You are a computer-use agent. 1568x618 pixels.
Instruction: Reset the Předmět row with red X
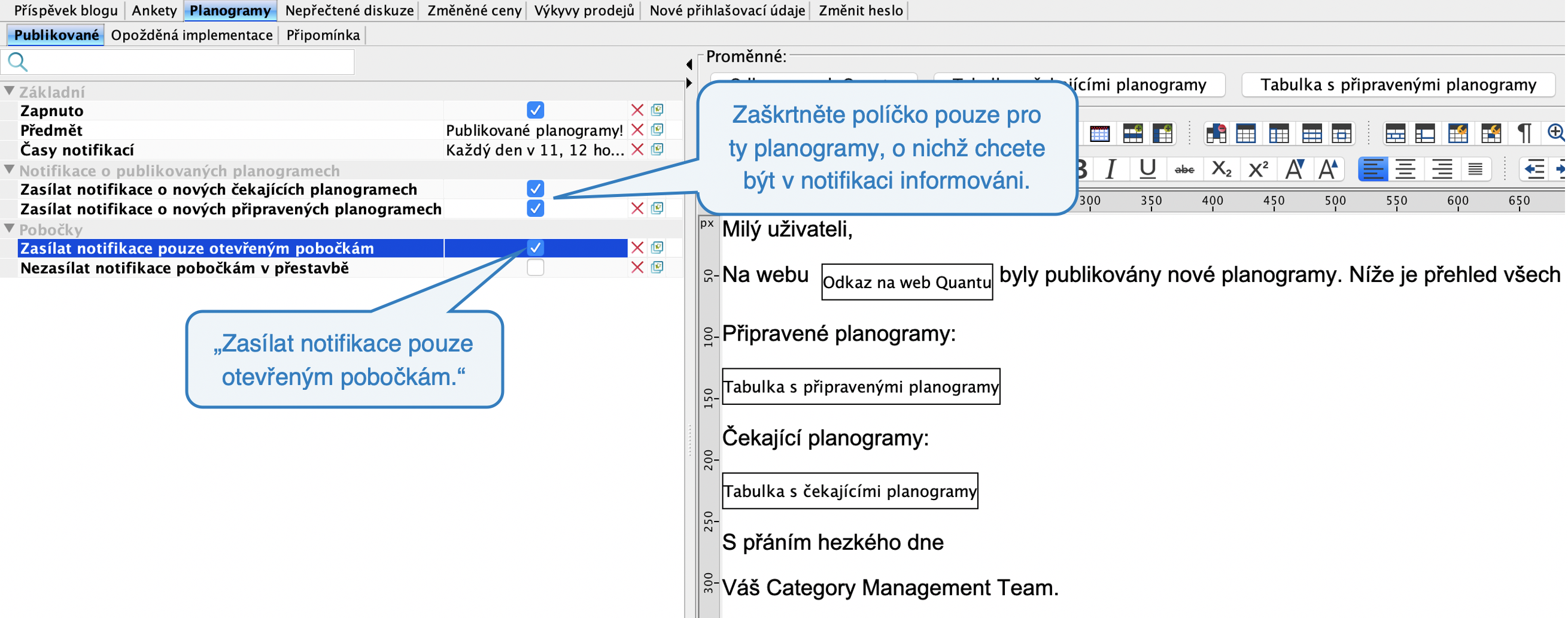click(x=638, y=130)
